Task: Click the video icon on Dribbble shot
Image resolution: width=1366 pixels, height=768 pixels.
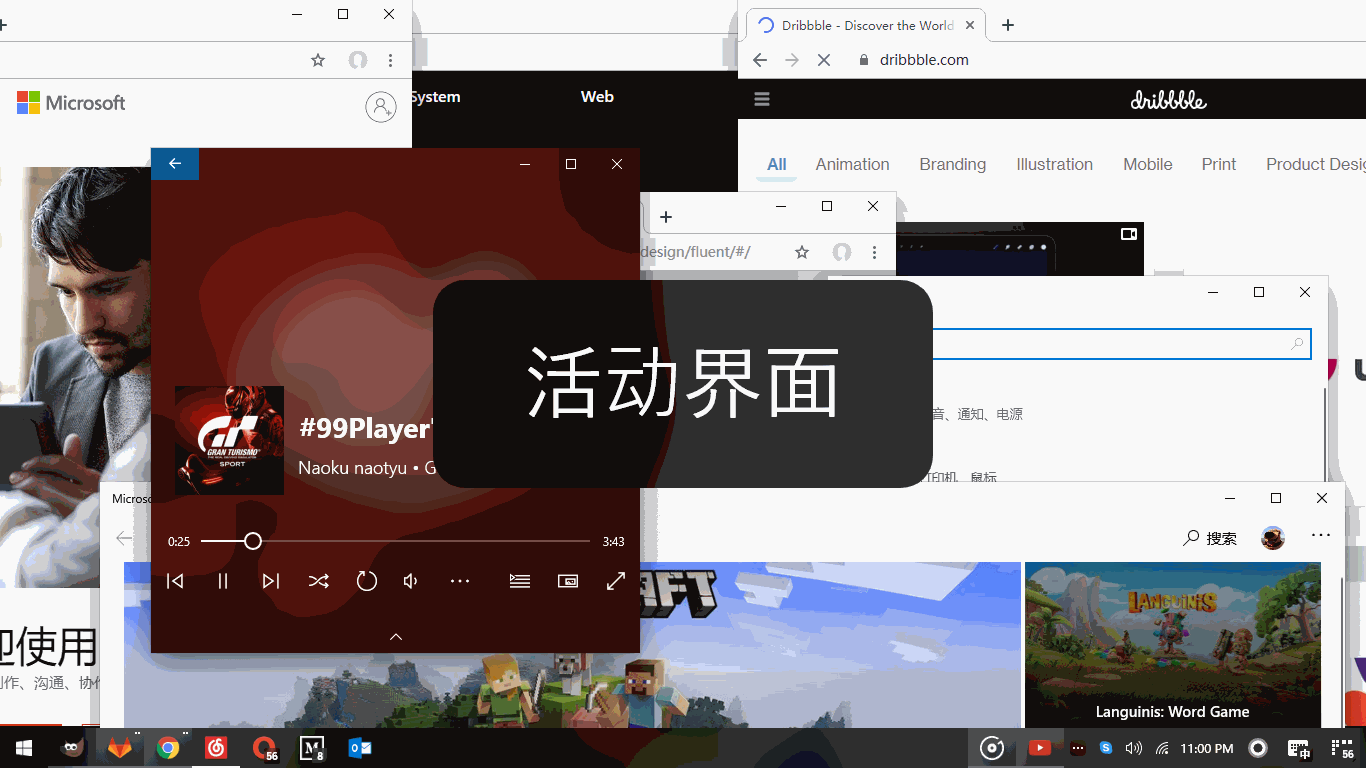Action: click(1129, 234)
